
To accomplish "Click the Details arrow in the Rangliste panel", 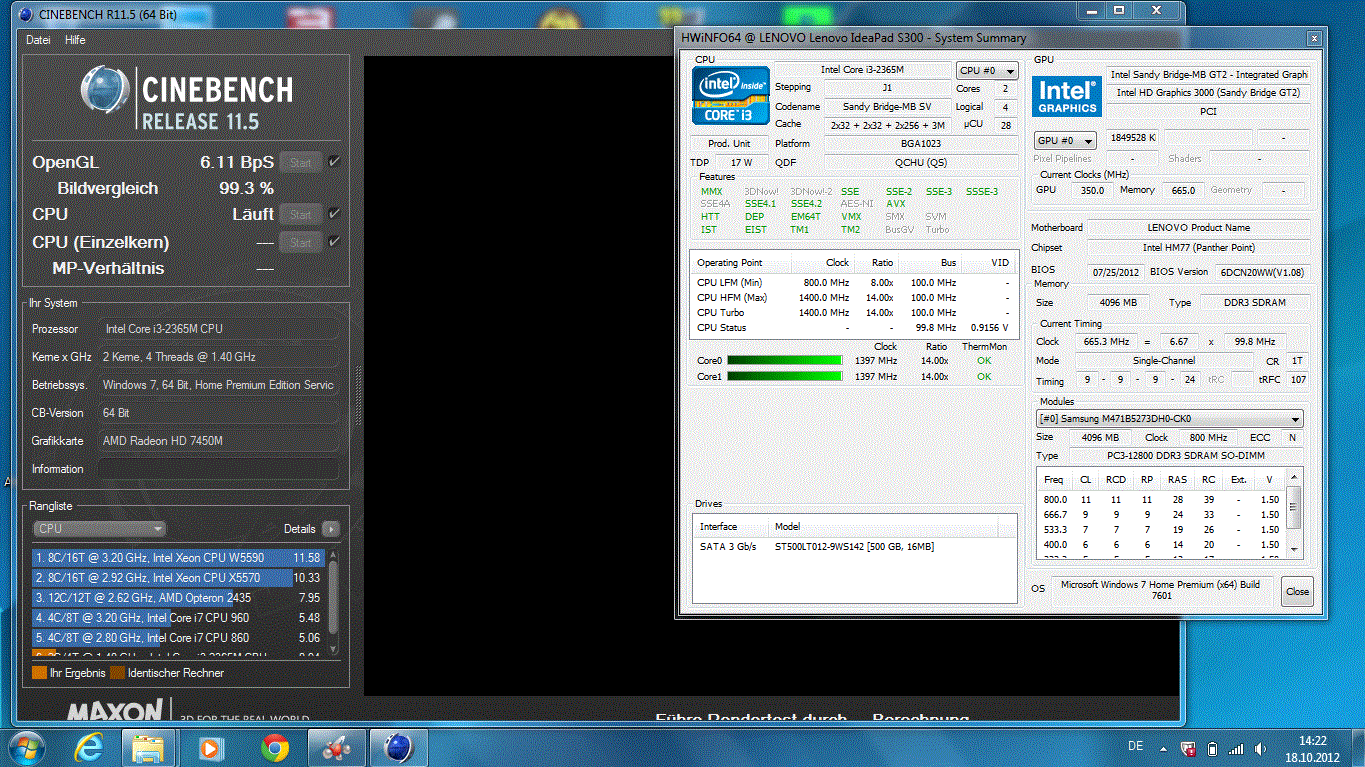I will pos(330,529).
